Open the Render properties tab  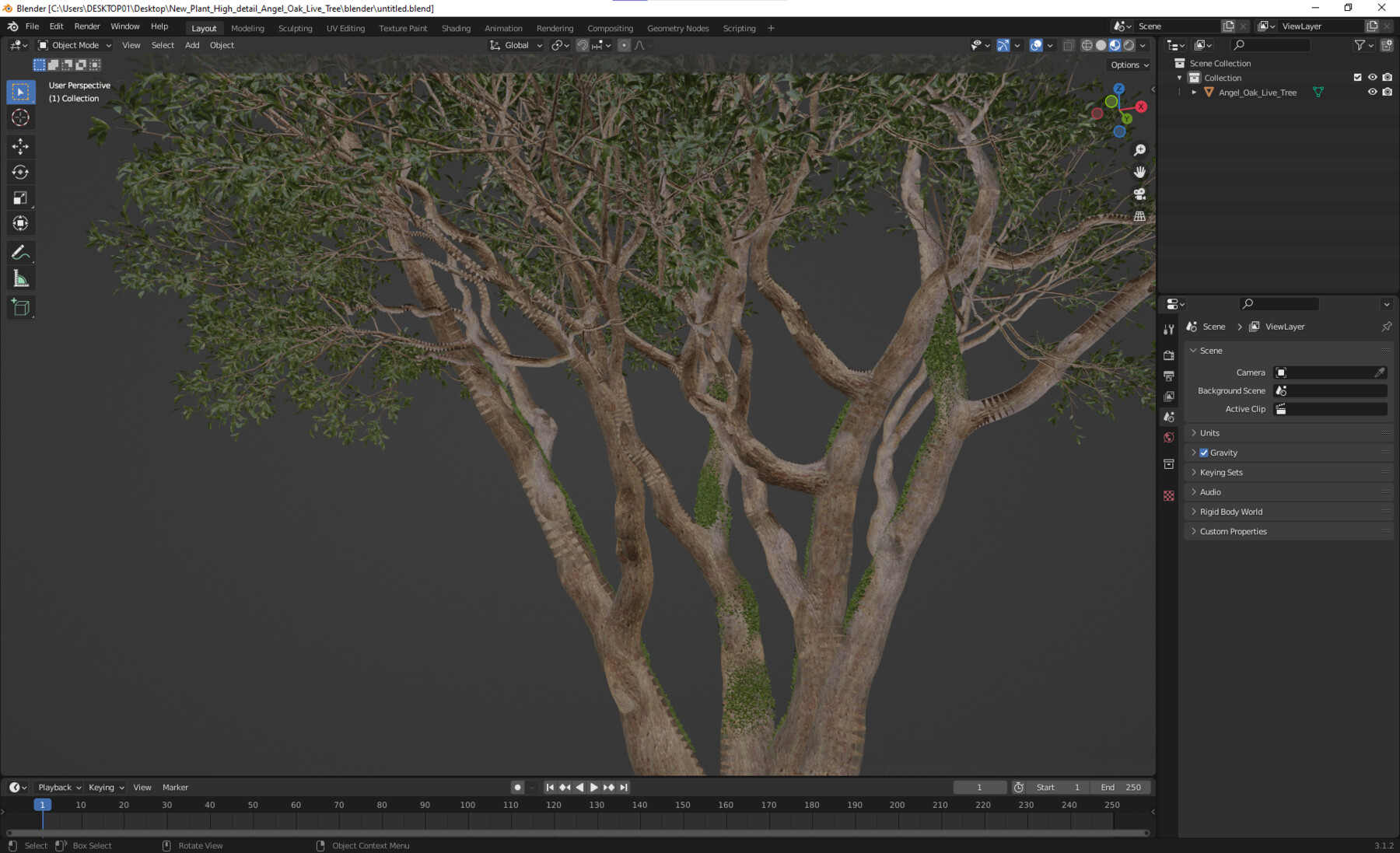pos(1169,355)
